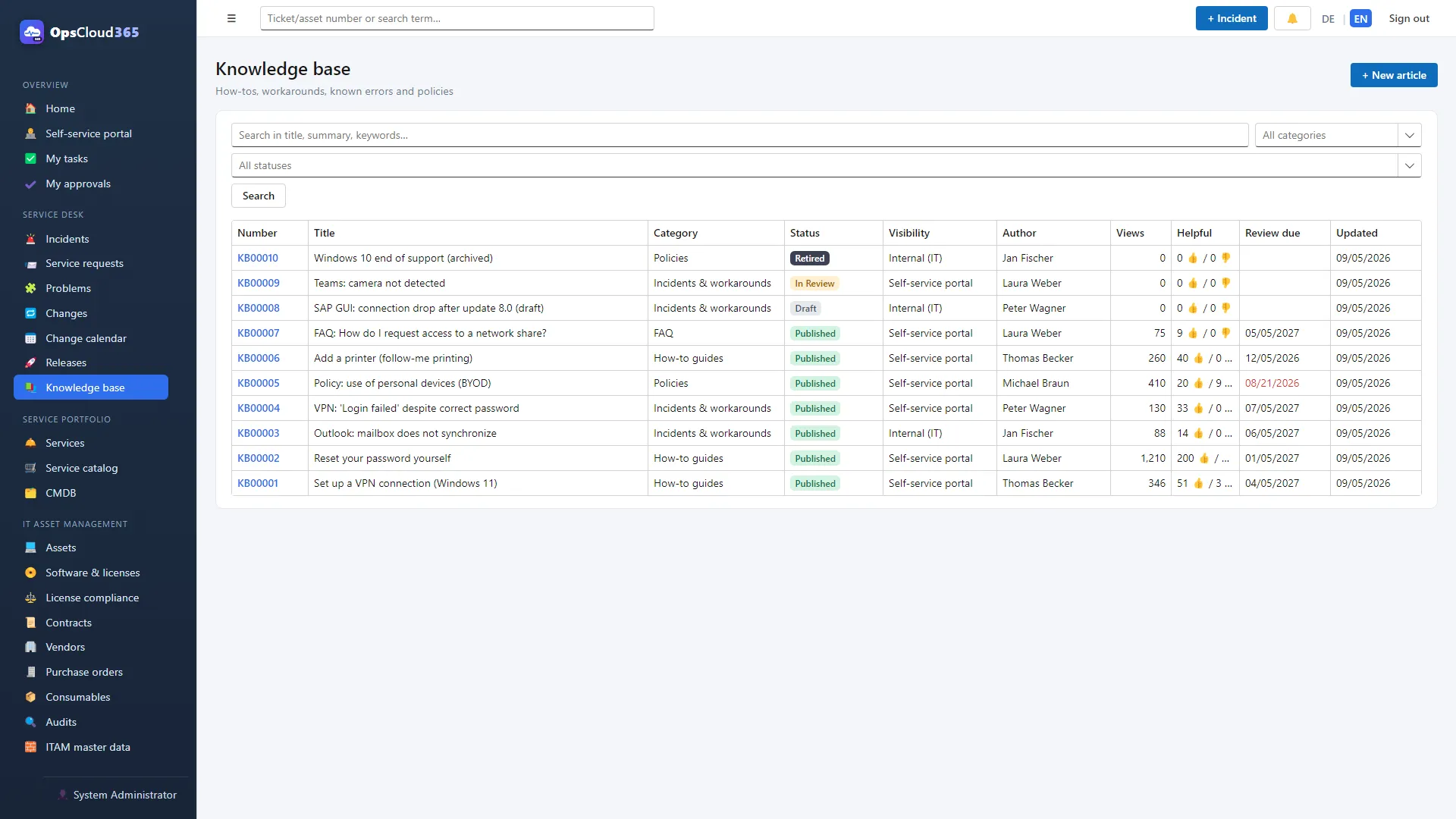1456x819 pixels.
Task: Click the My approvals check icon
Action: coord(30,184)
